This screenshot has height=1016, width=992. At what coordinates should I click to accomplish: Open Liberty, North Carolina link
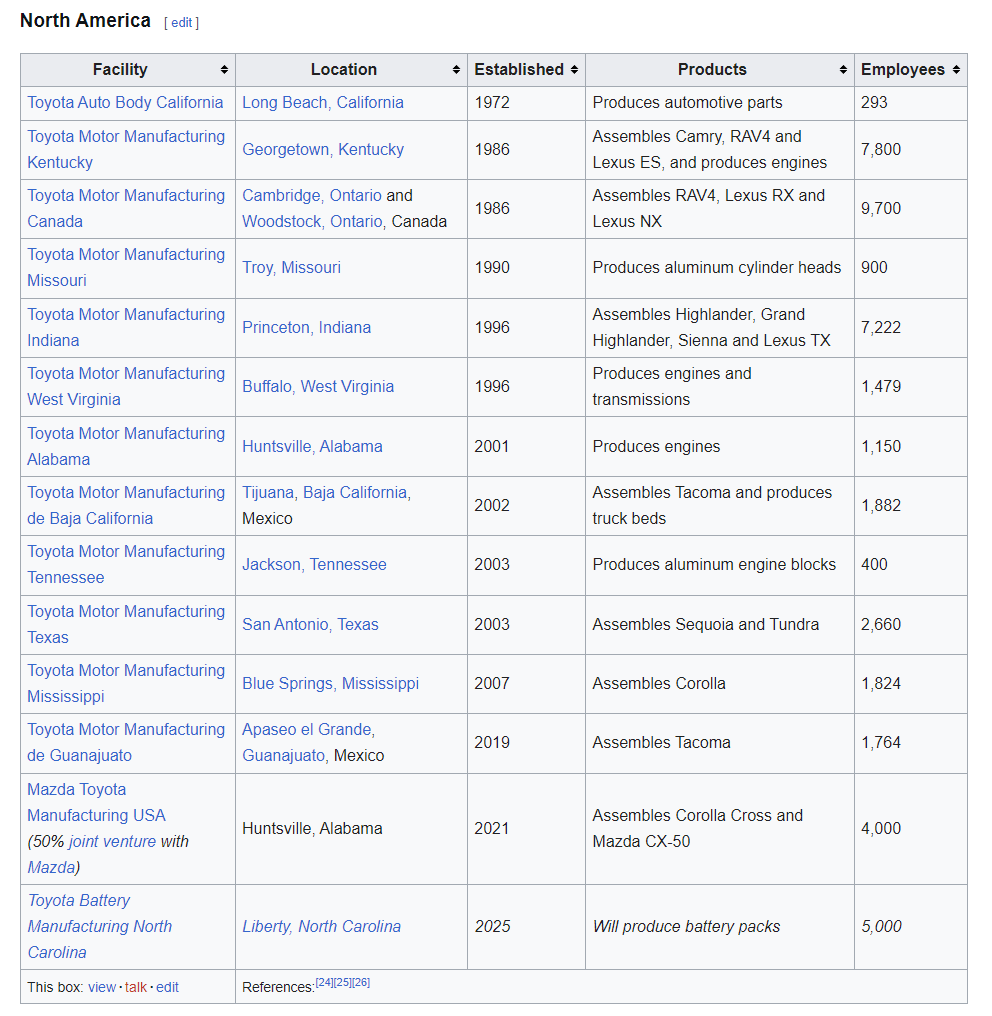point(321,927)
